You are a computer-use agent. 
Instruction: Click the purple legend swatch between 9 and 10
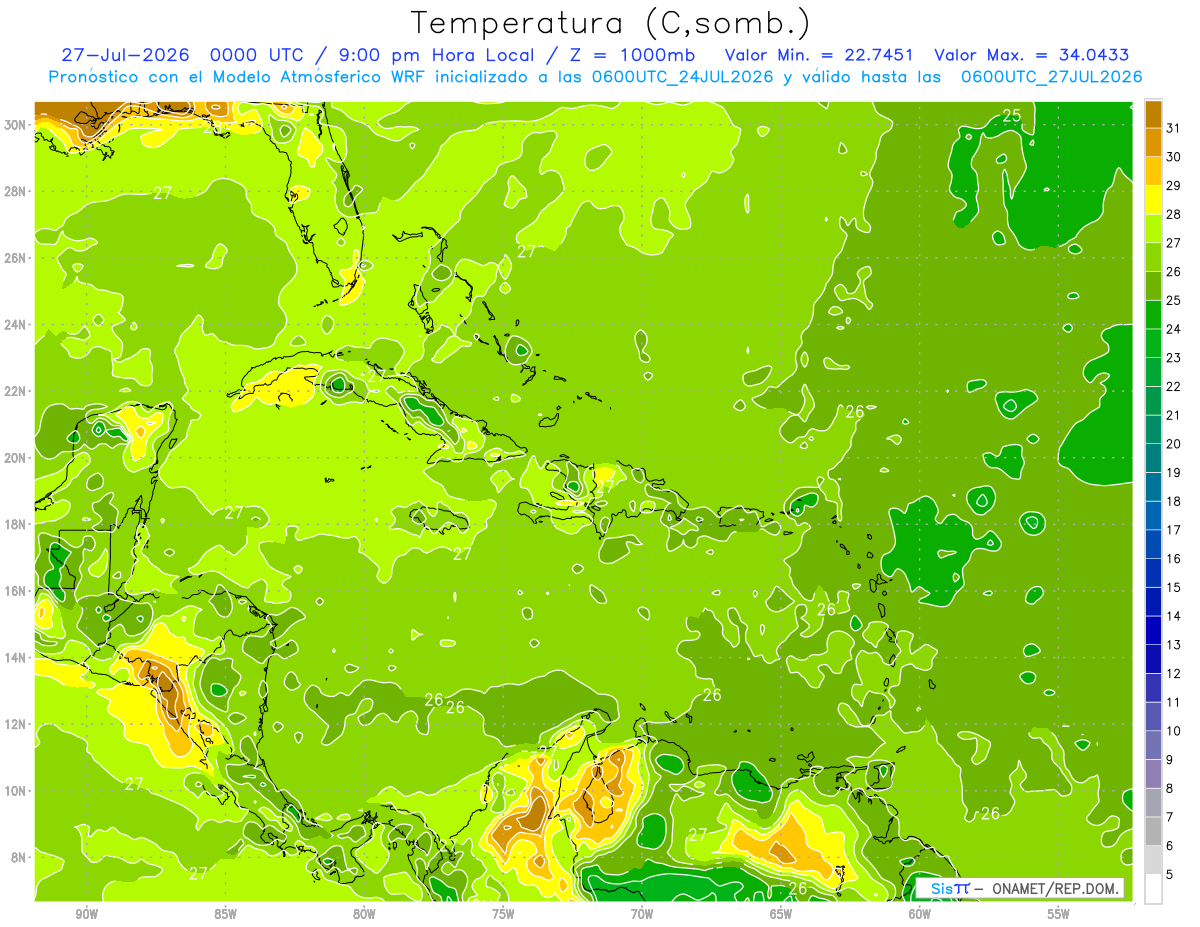pos(1153,745)
